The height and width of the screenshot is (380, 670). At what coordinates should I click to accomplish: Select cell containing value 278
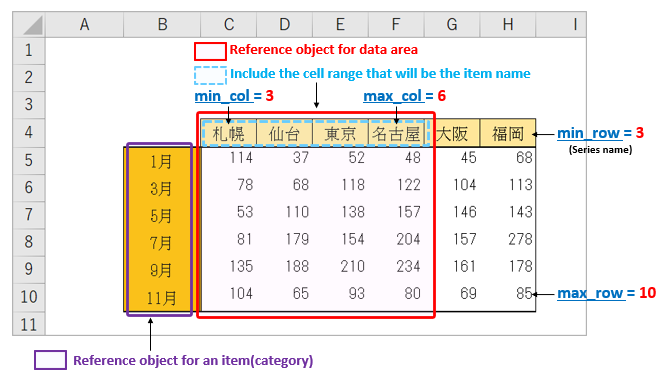click(x=508, y=239)
